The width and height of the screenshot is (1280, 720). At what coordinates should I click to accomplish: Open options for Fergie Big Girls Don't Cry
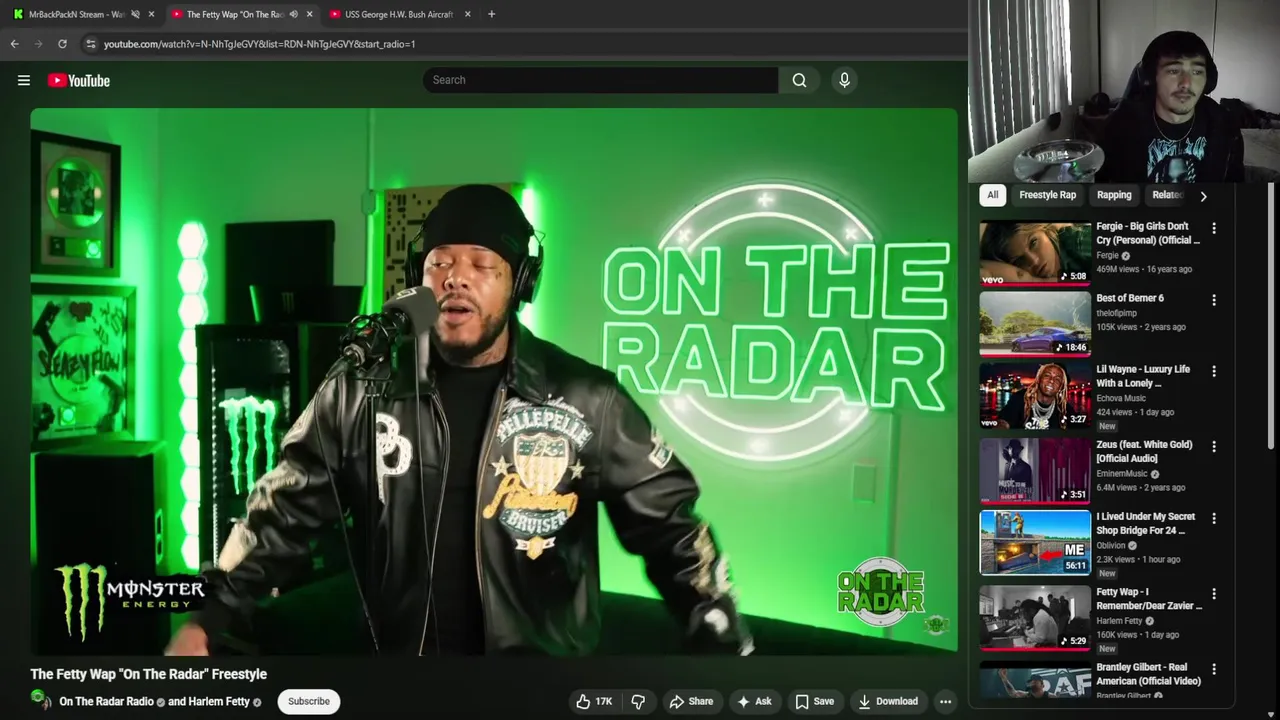[x=1214, y=228]
